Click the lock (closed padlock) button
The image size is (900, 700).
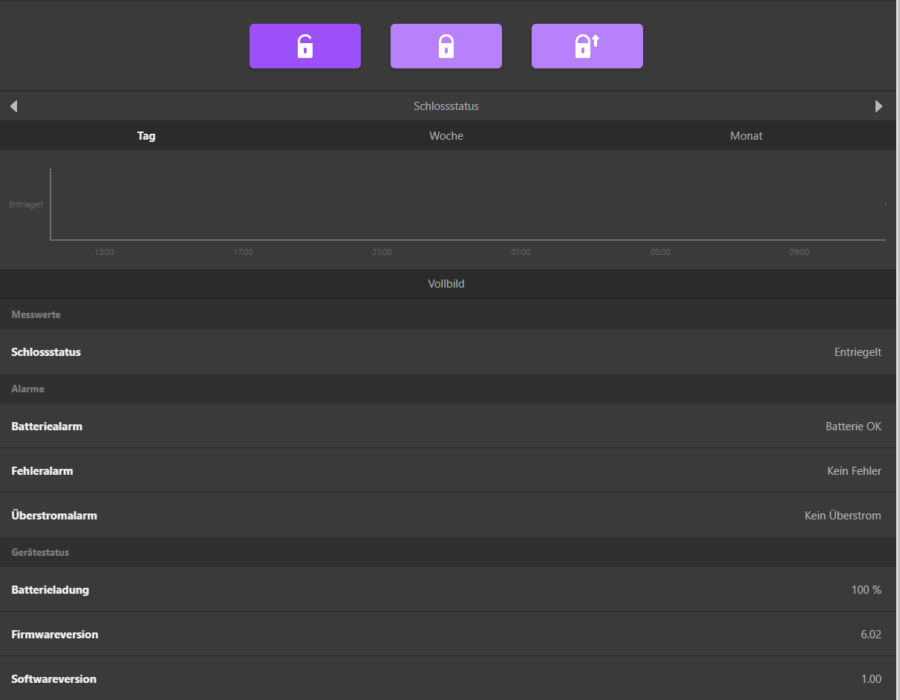446,46
